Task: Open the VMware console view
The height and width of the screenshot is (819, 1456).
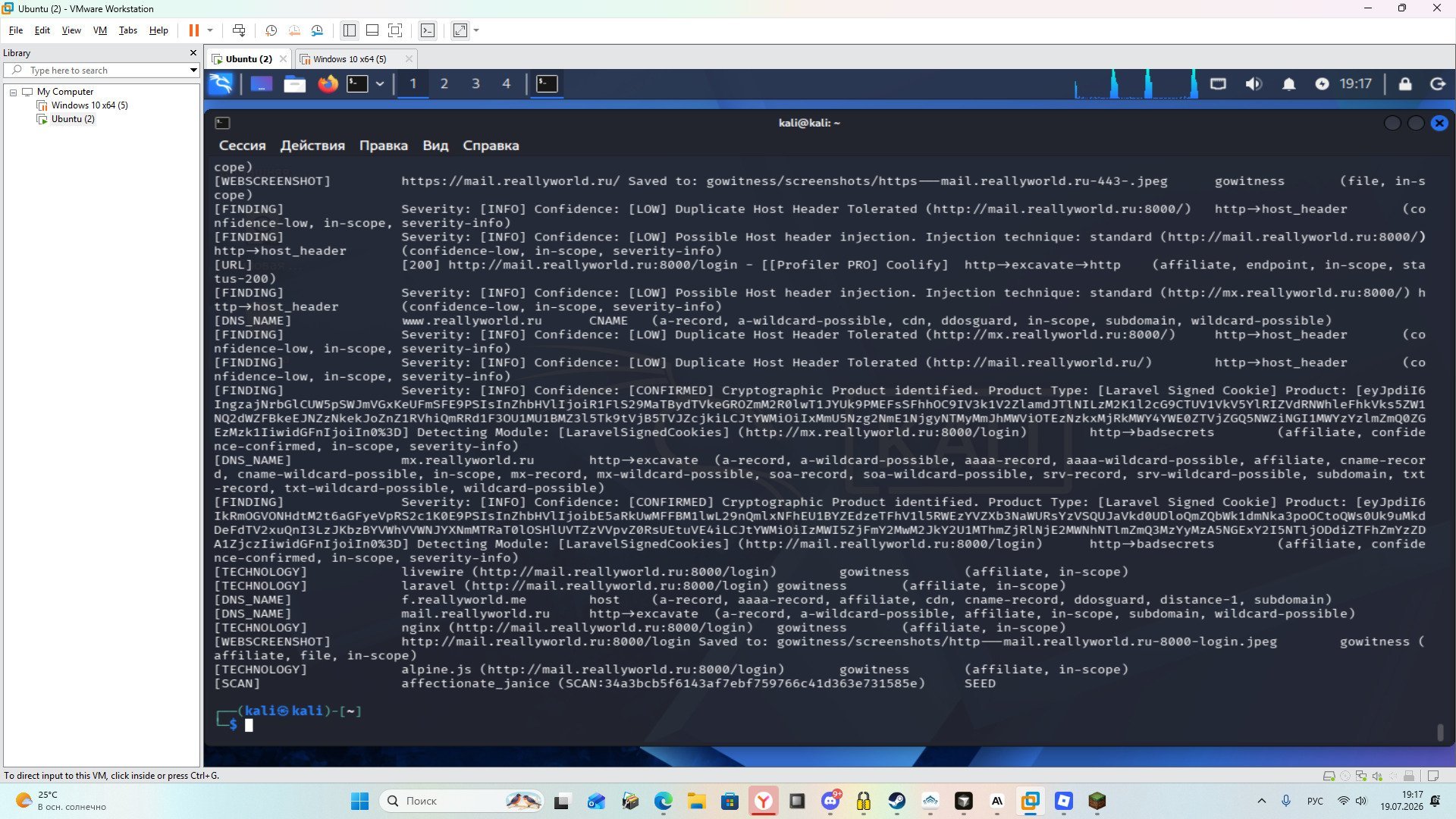Action: tap(428, 30)
